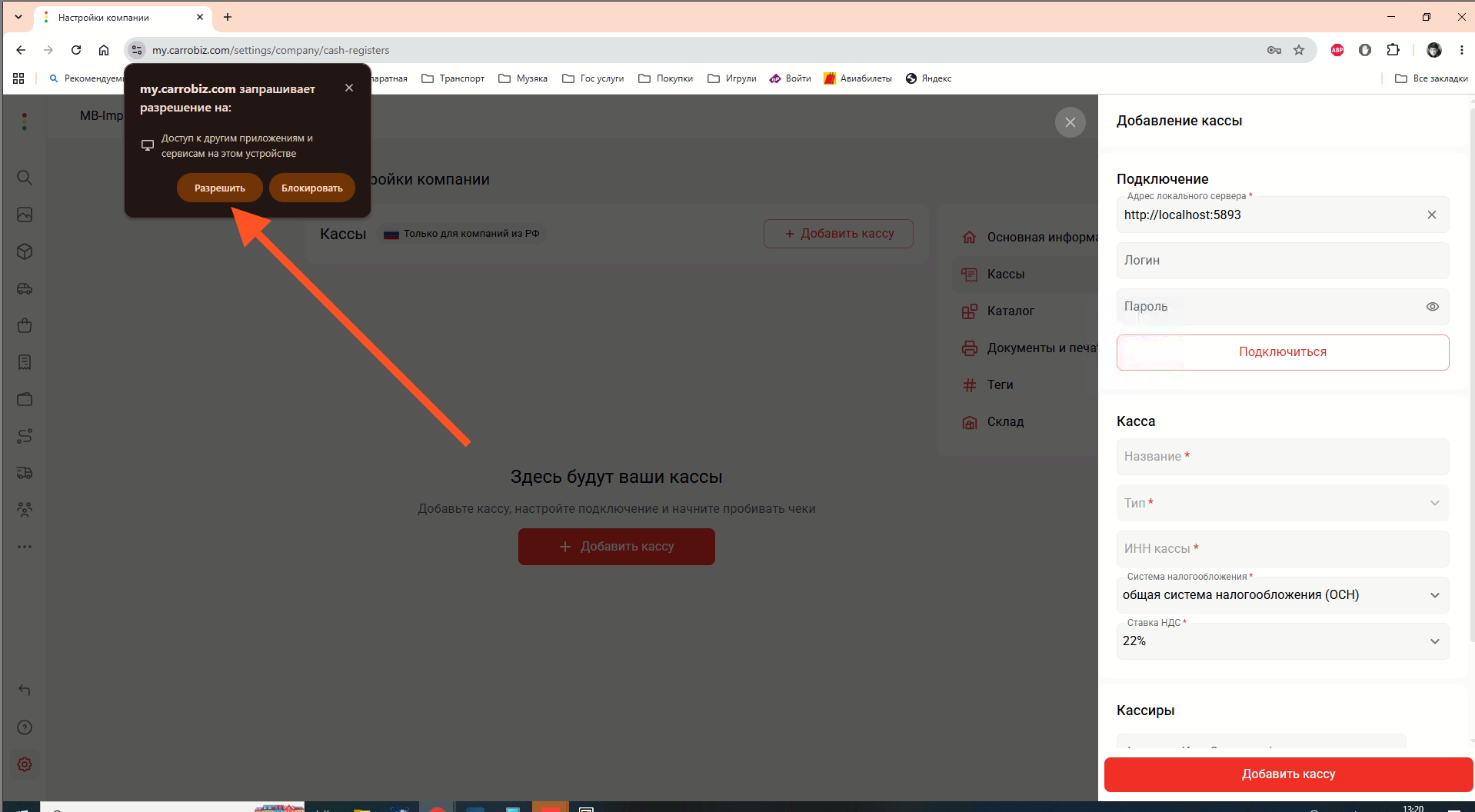Focus the ИНН кассы input field
1475x812 pixels.
1283,549
